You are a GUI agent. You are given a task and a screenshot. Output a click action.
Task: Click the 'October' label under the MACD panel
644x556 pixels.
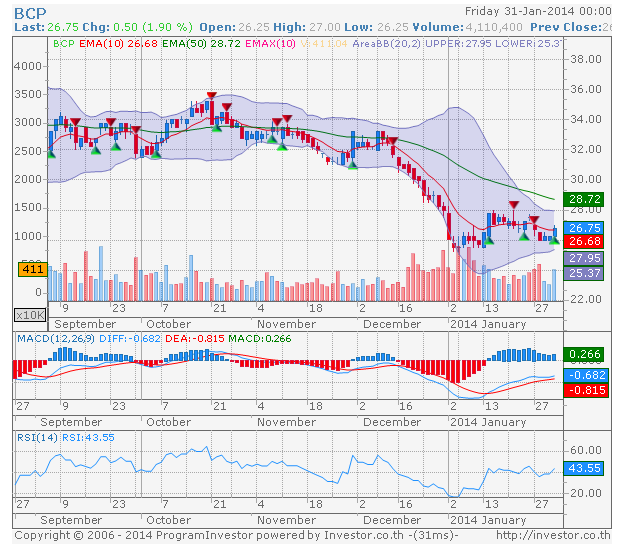pyautogui.click(x=168, y=422)
